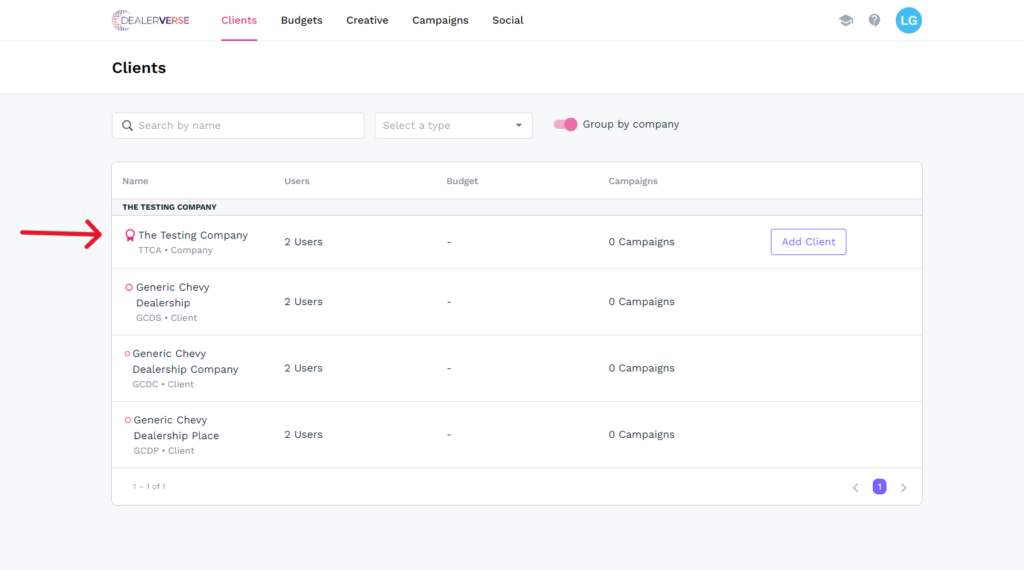The height and width of the screenshot is (570, 1024).
Task: Go to next page using right chevron
Action: click(x=903, y=488)
